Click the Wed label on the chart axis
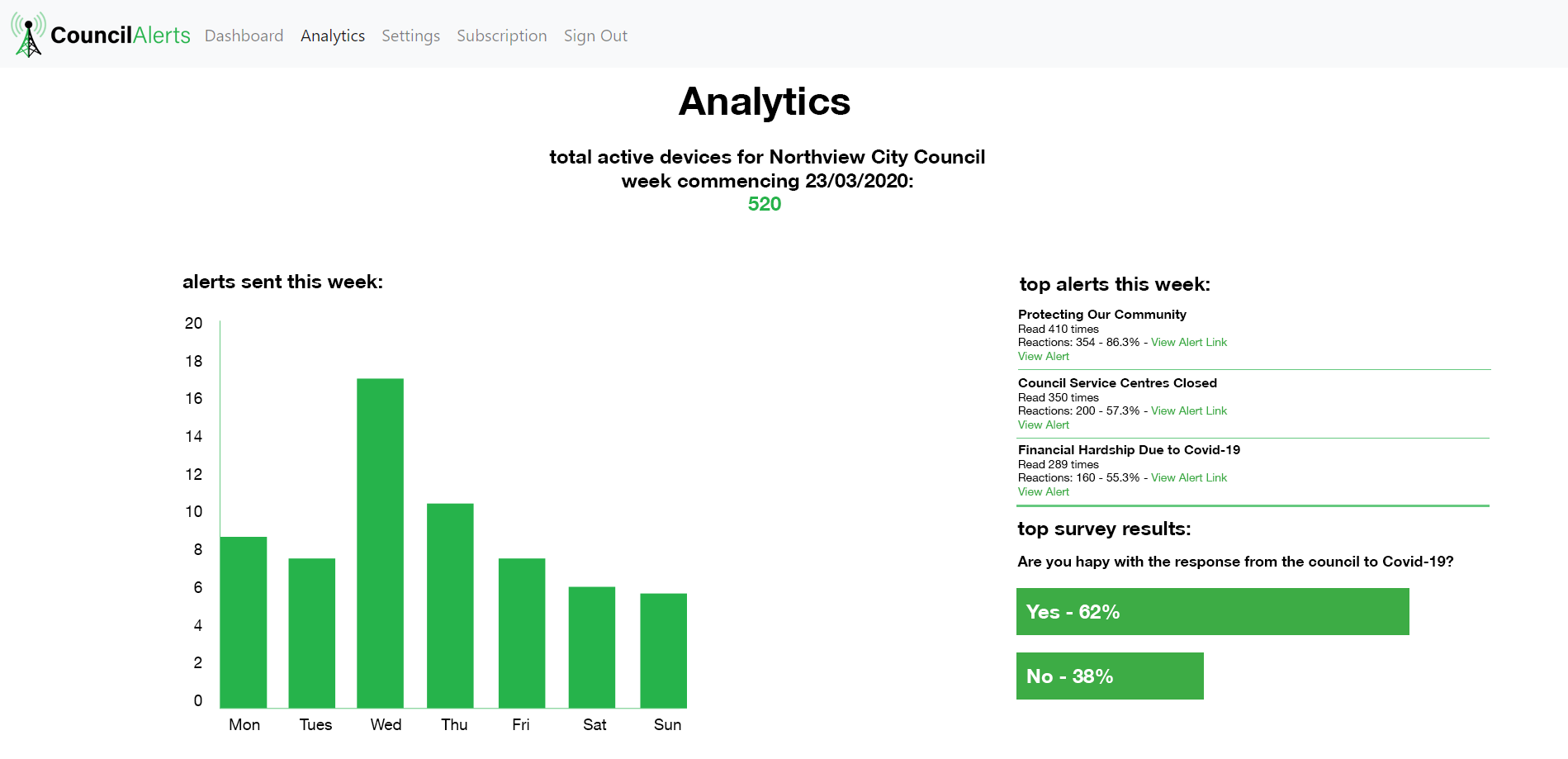Viewport: 1568px width, 759px height. point(386,724)
